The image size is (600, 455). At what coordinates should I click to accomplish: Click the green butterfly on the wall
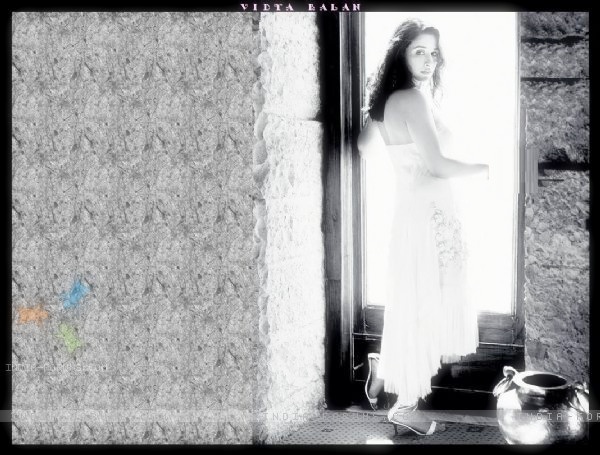(x=69, y=337)
